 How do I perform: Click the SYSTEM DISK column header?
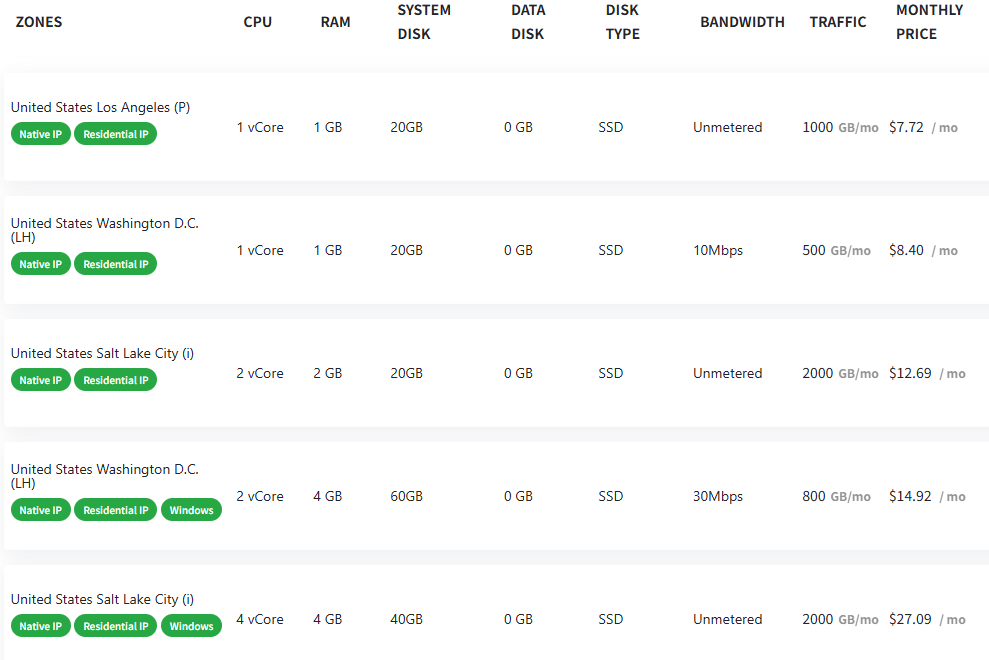pyautogui.click(x=424, y=22)
